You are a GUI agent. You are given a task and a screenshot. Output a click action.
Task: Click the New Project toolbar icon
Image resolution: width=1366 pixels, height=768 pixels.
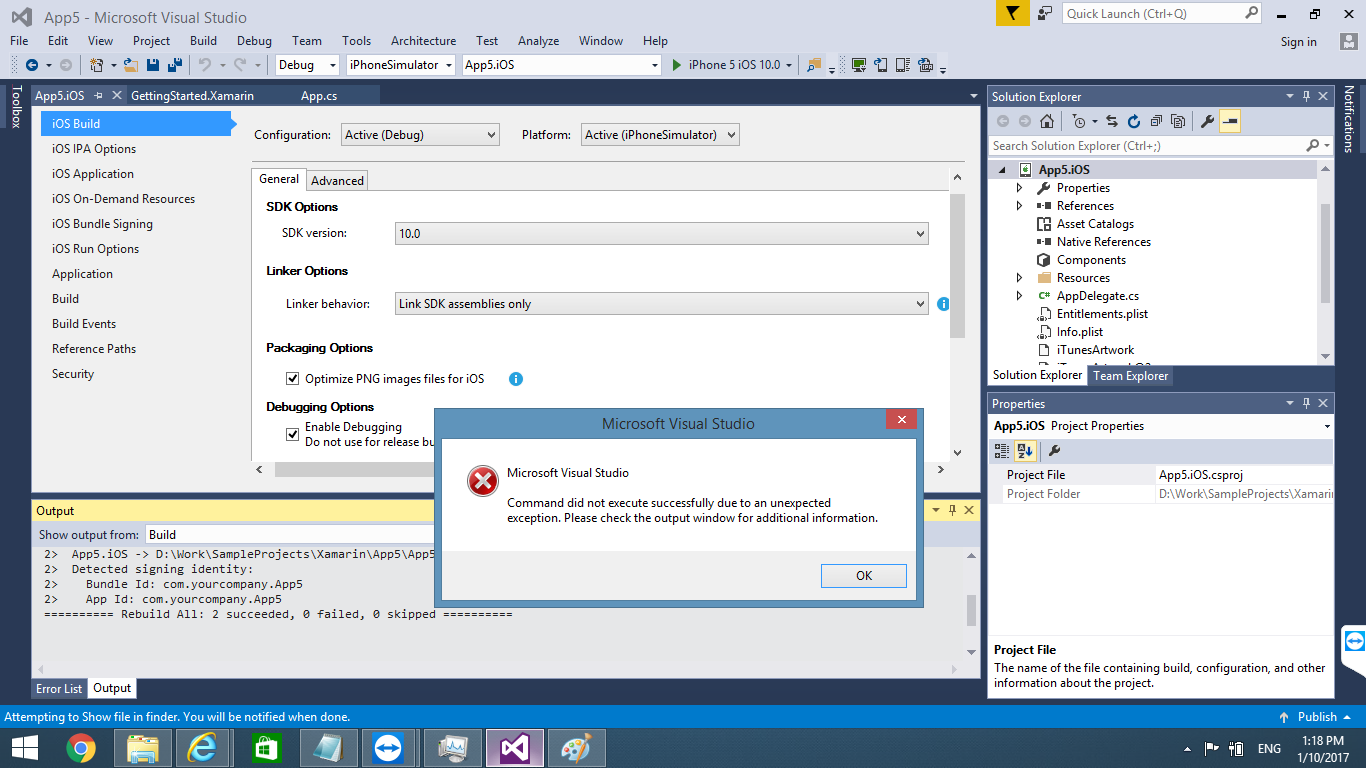96,65
